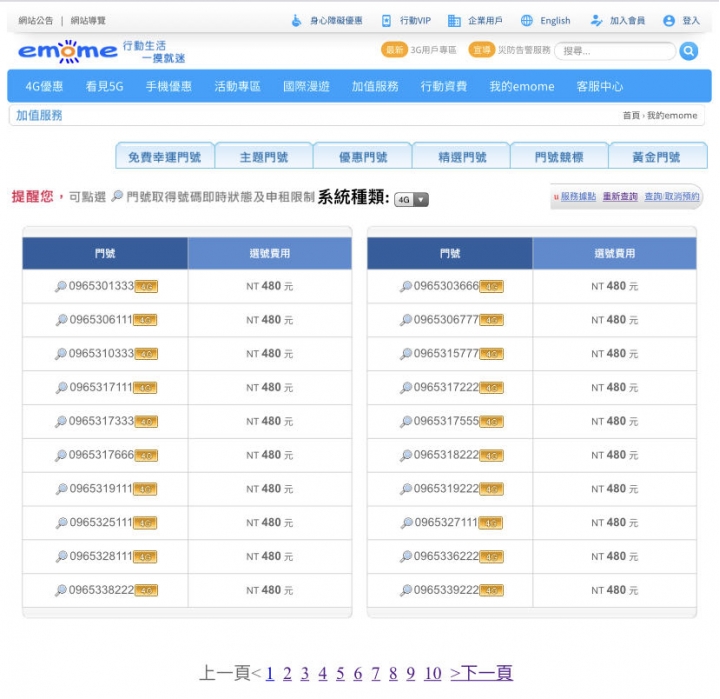The height and width of the screenshot is (699, 720).
Task: Click magnifier icon beside 0965303666
Action: (x=406, y=287)
